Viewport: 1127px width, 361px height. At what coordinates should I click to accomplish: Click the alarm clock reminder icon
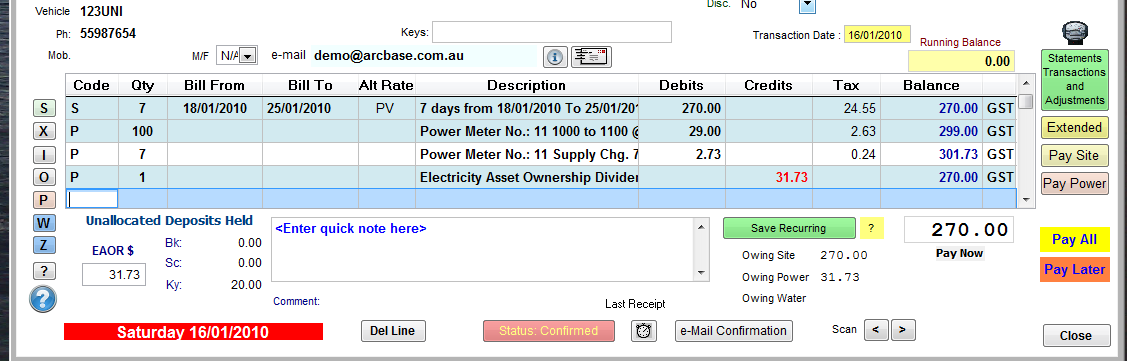coord(644,331)
